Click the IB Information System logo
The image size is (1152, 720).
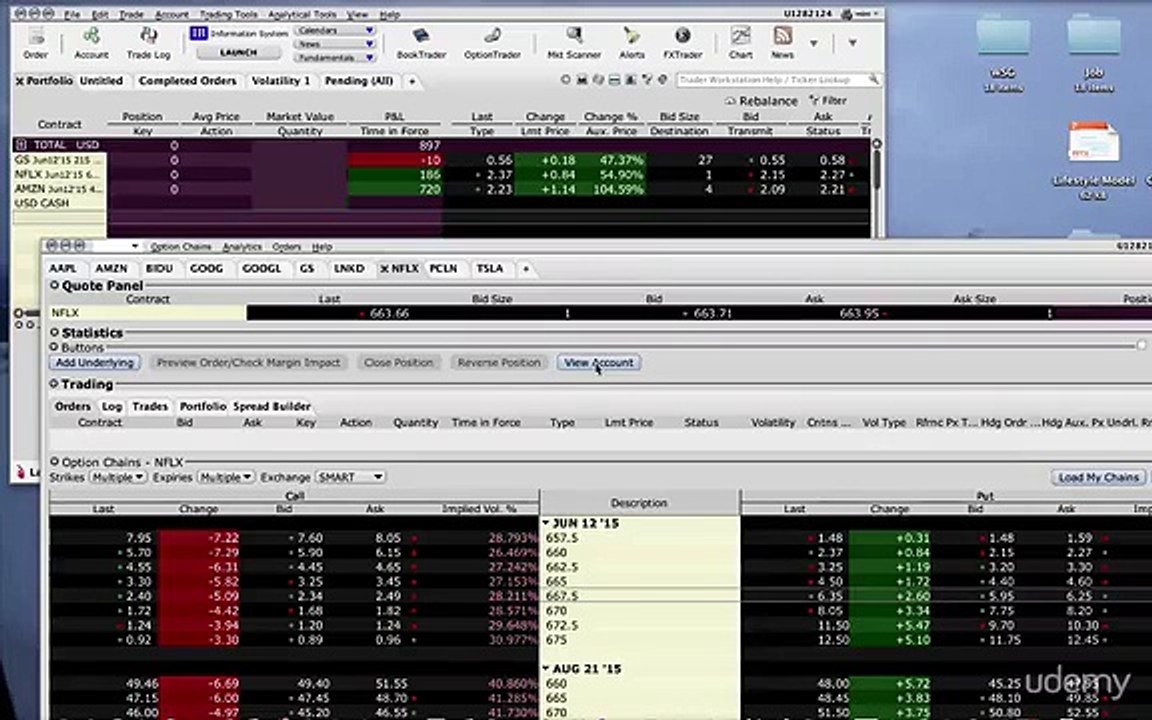point(198,33)
